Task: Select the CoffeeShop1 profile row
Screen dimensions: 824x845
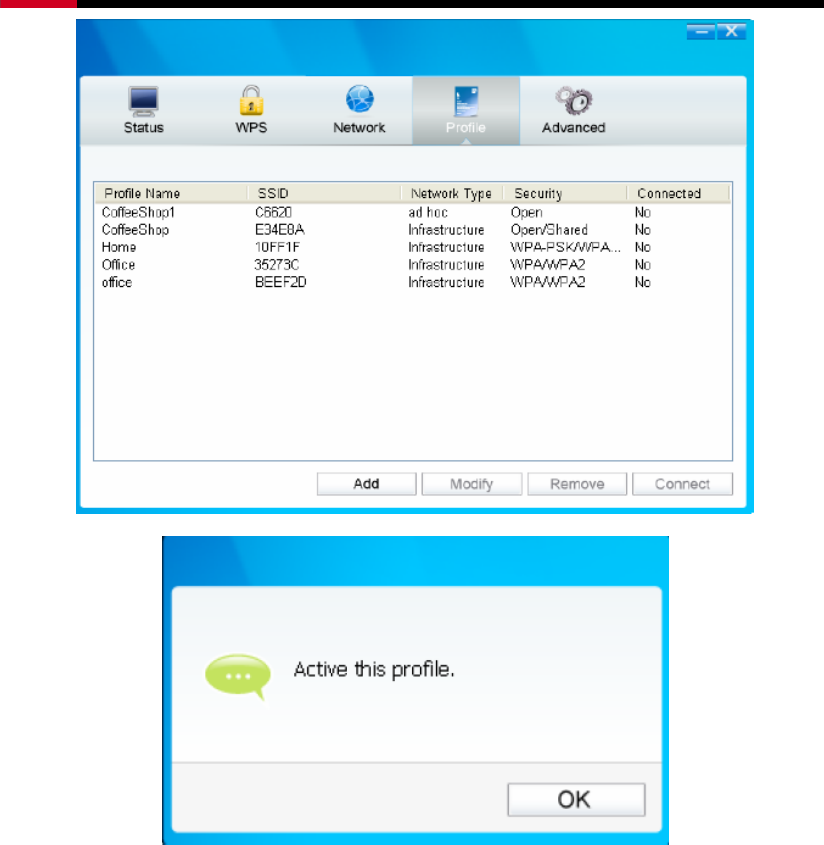Action: pyautogui.click(x=413, y=212)
